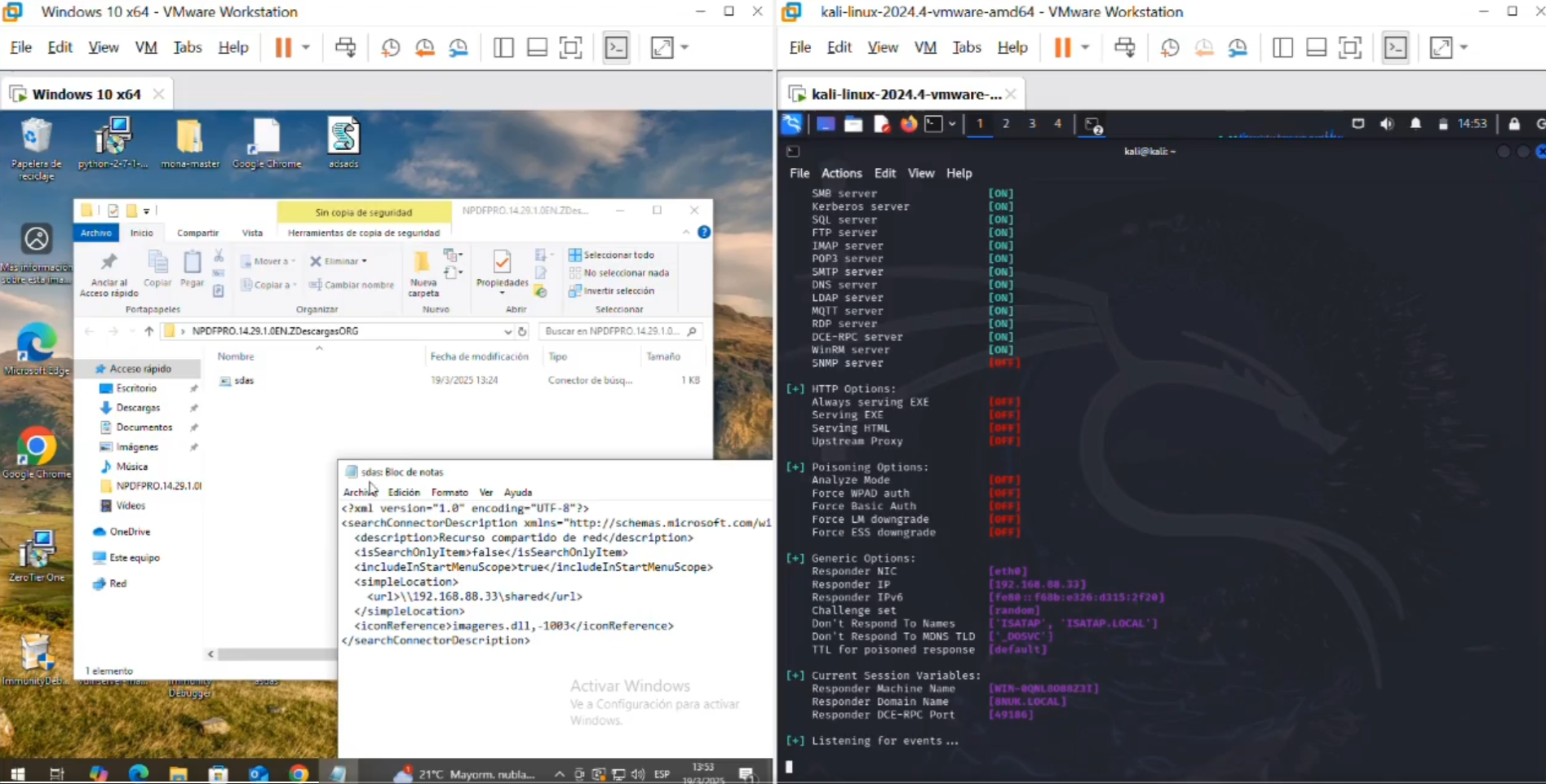Switch to the Compartir ribbon tab
This screenshot has height=784, width=1546.
click(197, 233)
